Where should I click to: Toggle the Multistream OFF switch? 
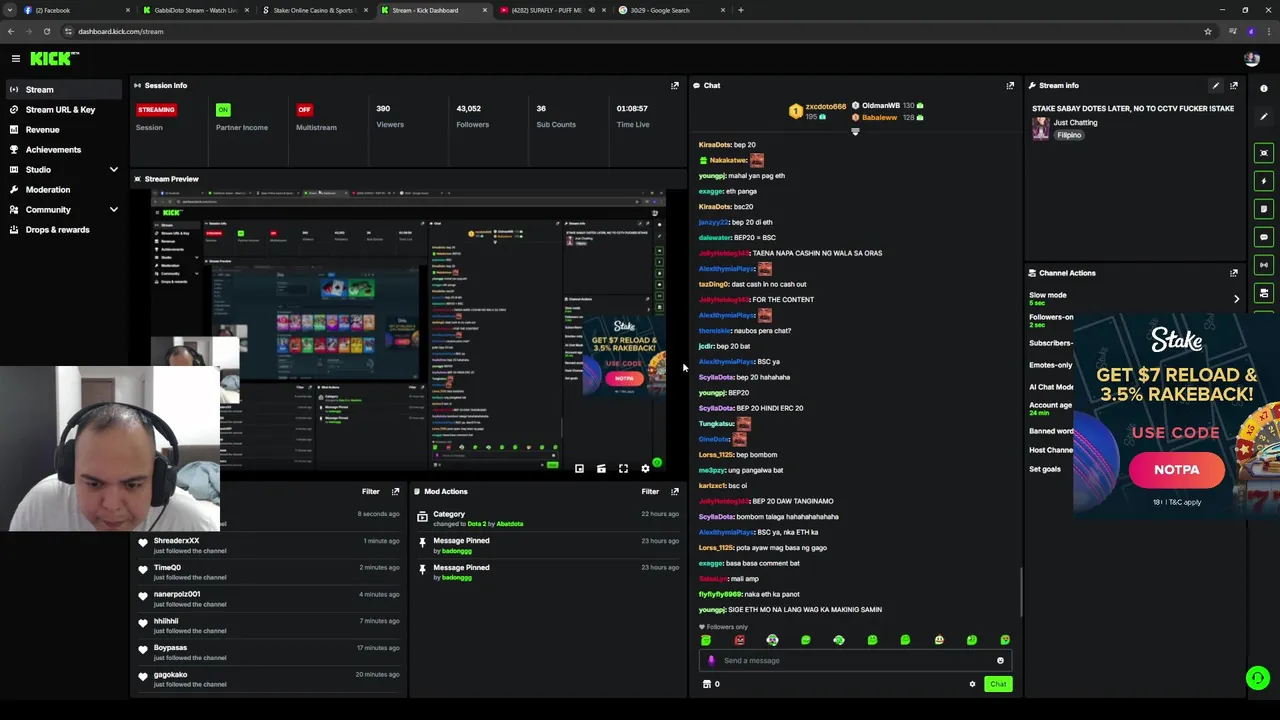304,109
